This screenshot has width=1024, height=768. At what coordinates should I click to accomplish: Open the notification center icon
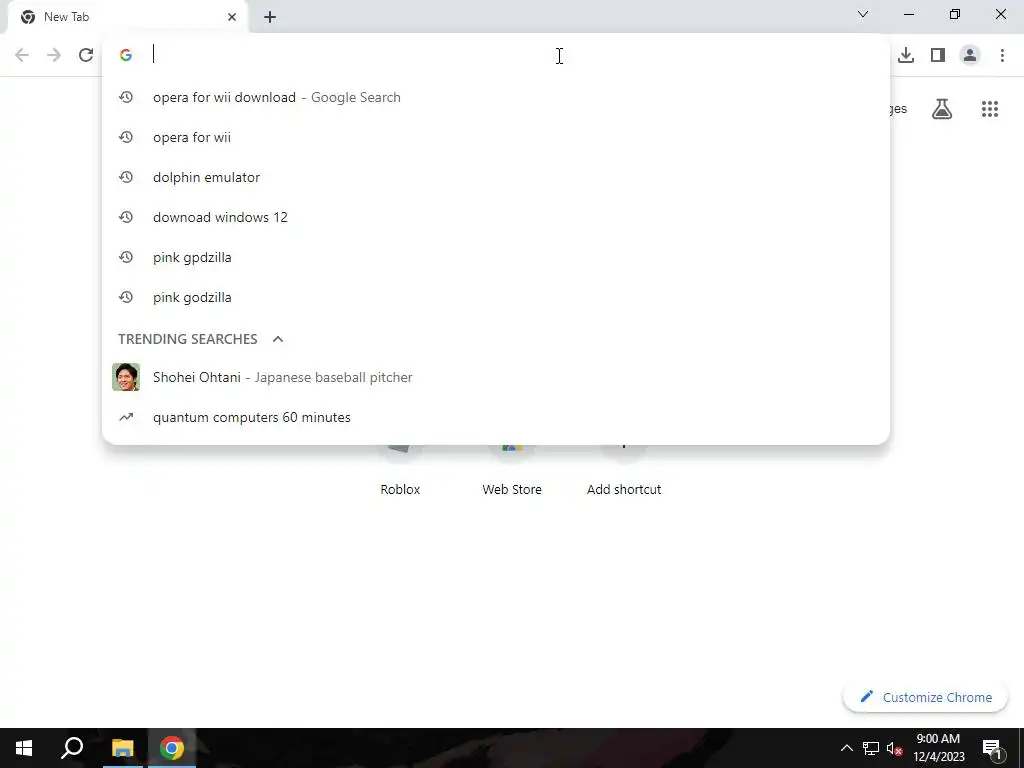[991, 748]
